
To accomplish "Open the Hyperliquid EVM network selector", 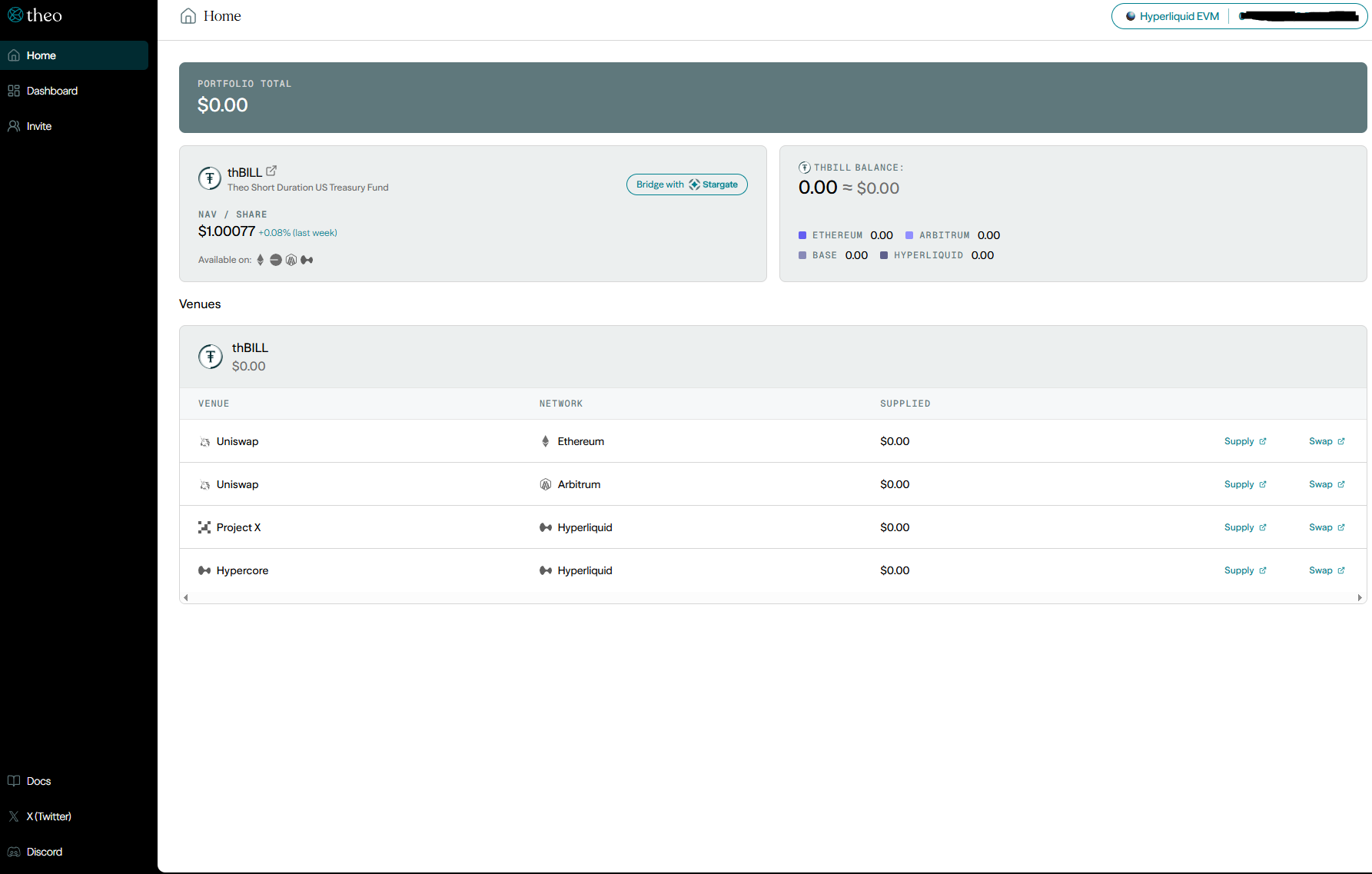I will point(1172,16).
